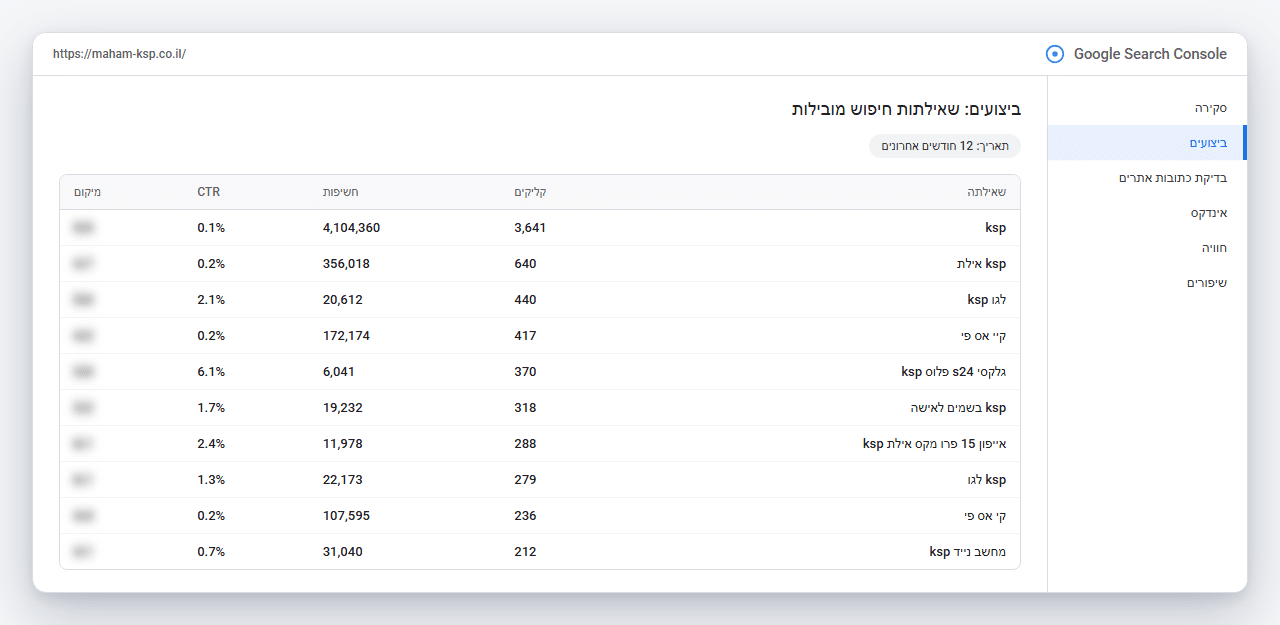Select the query row 'ksp'
The image size is (1280, 625).
540,228
